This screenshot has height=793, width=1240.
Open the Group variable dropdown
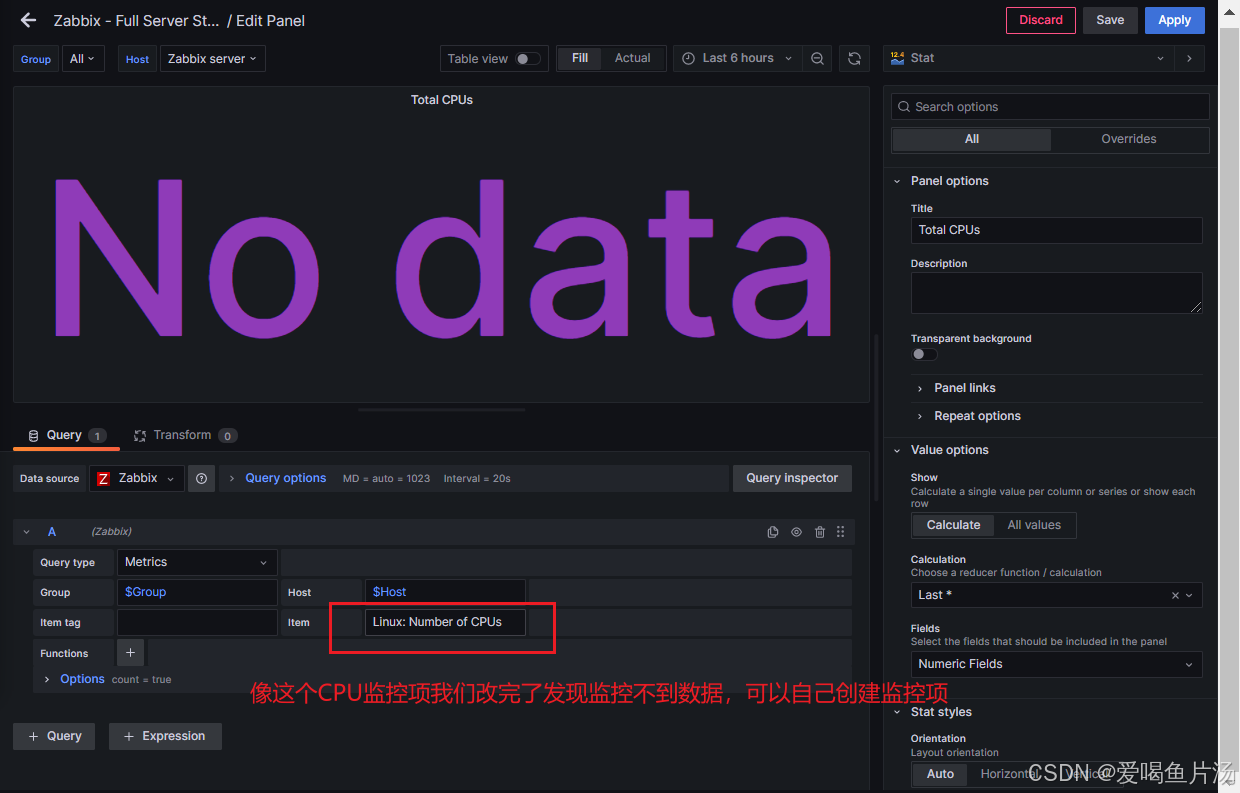(81, 59)
